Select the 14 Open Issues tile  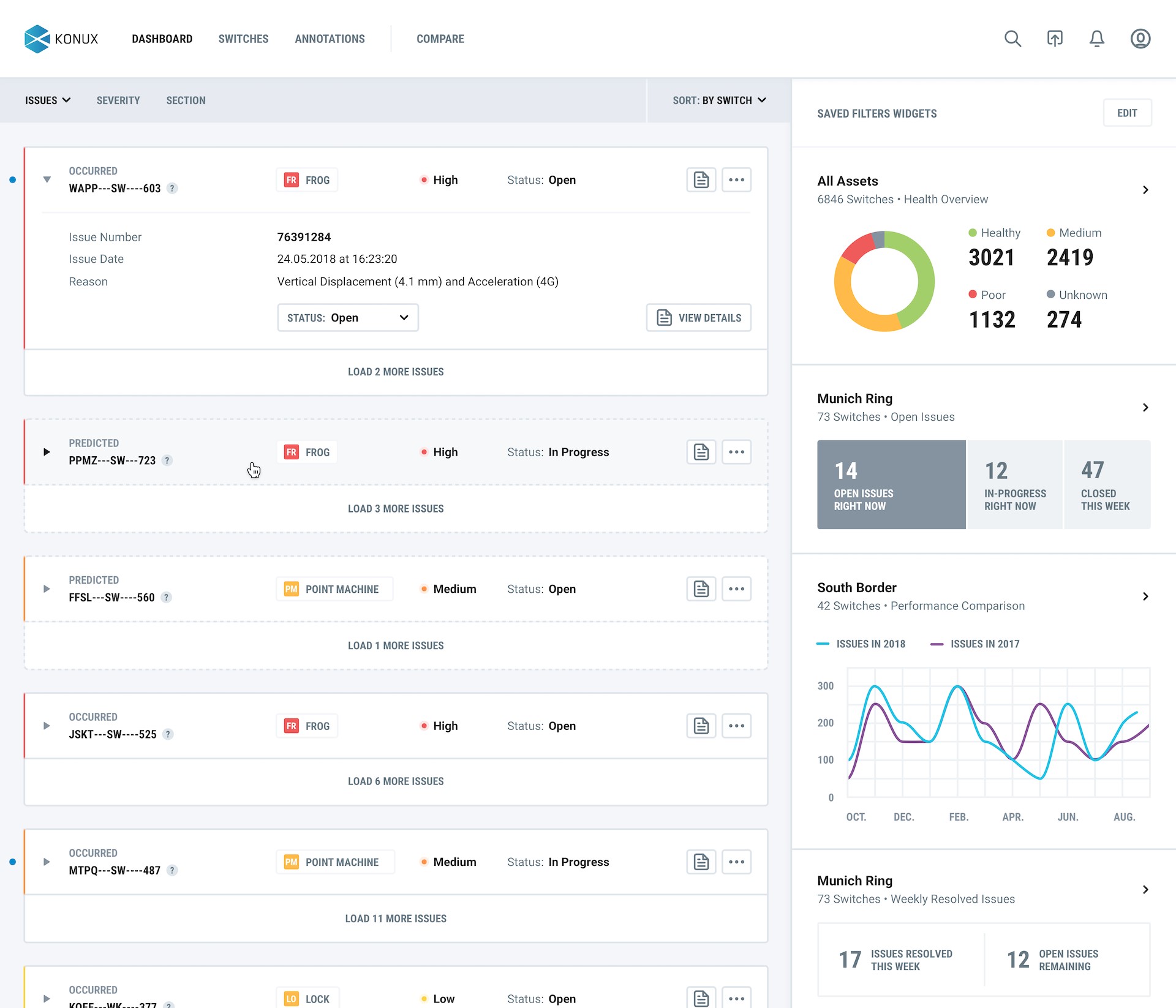pyautogui.click(x=891, y=484)
